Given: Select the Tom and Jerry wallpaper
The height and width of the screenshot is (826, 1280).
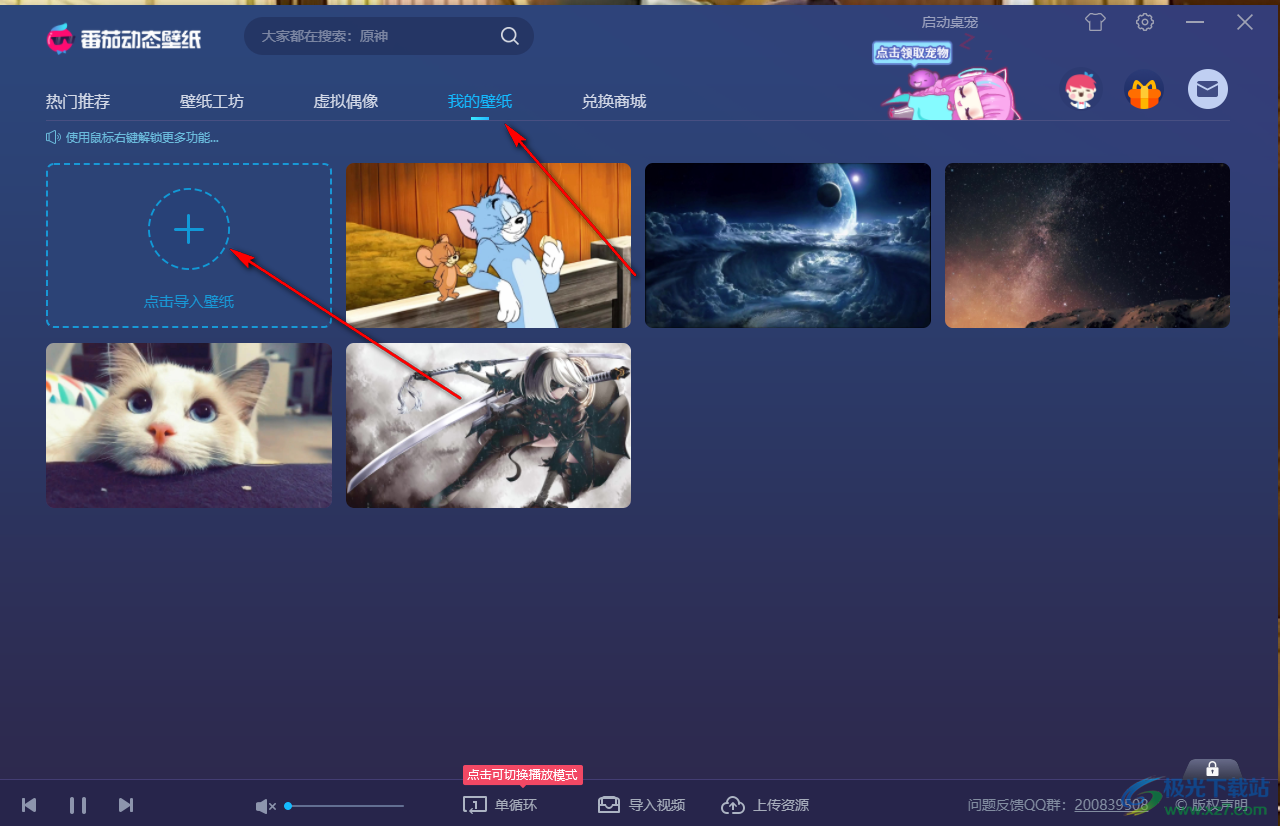Looking at the screenshot, I should point(488,245).
